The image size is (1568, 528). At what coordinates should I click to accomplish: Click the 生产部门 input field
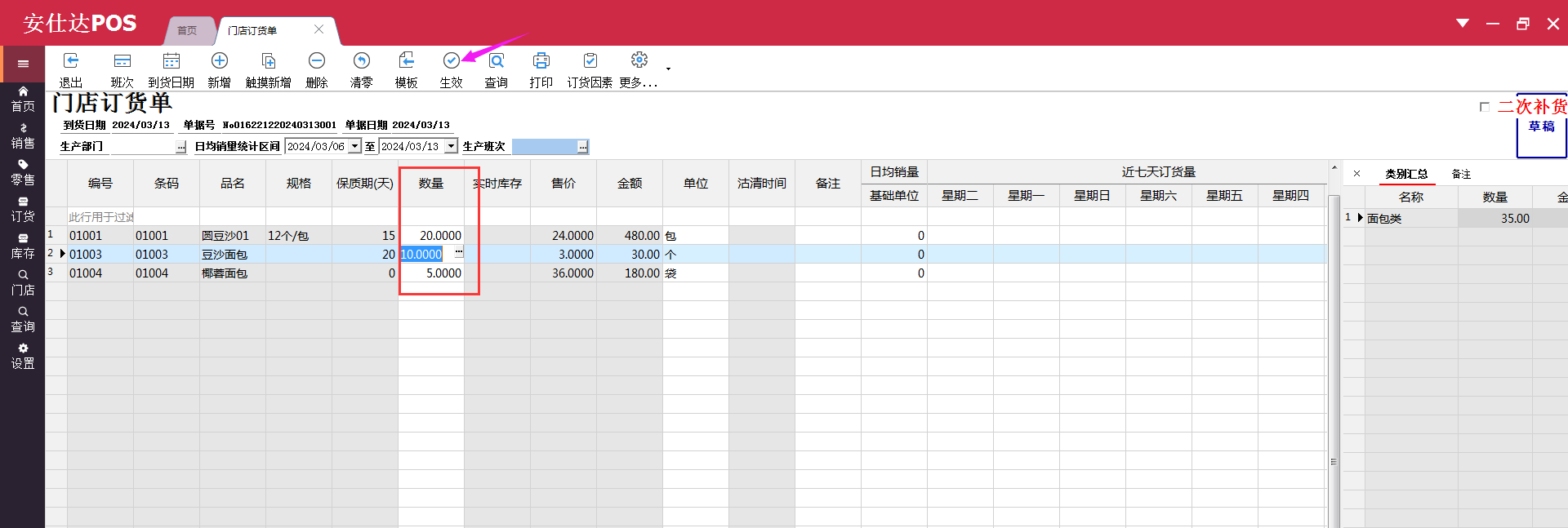[143, 147]
